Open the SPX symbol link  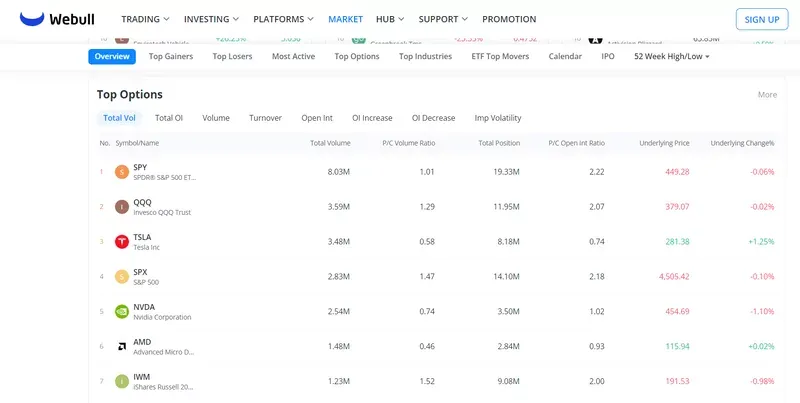point(140,272)
